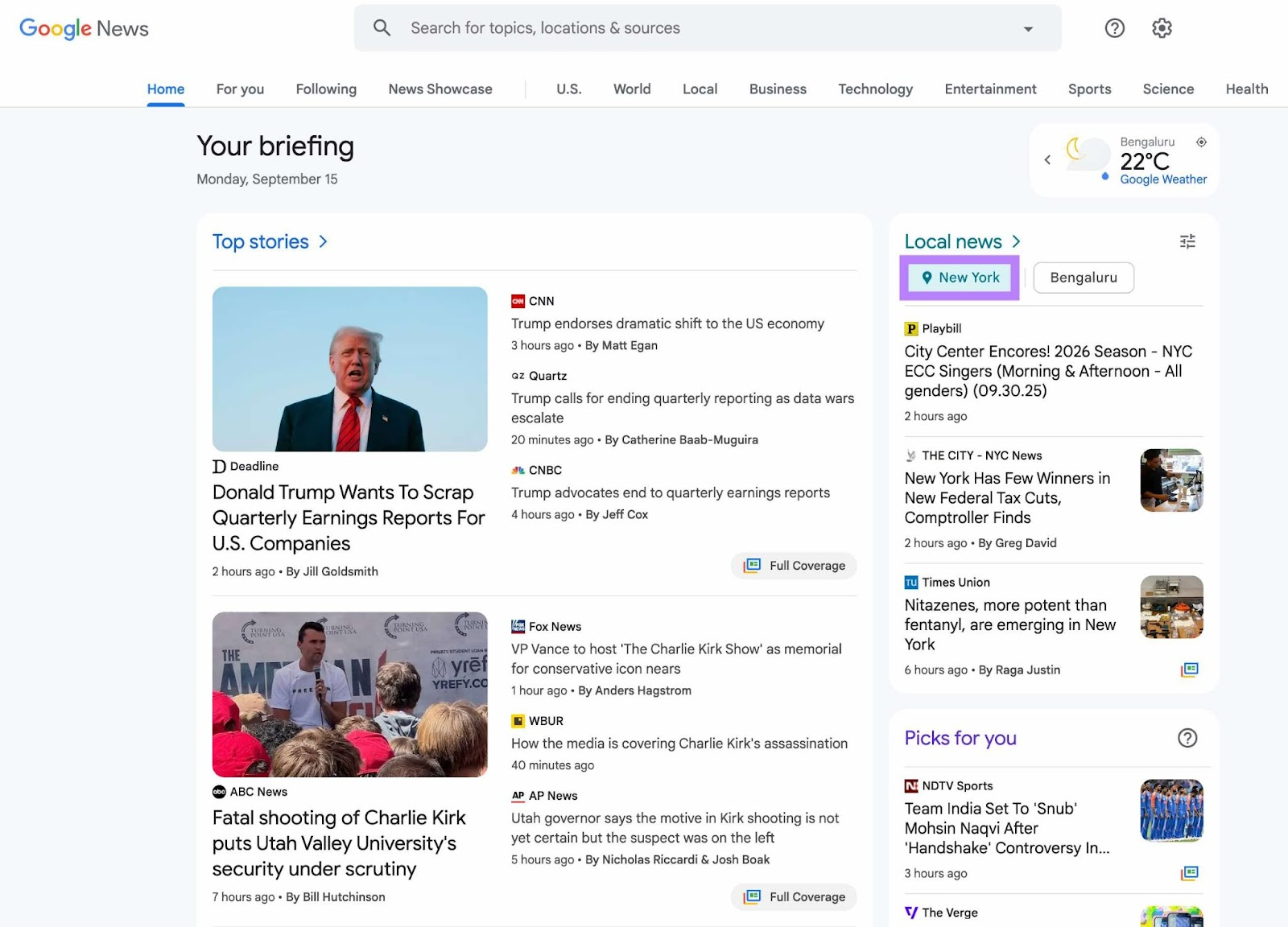Open the Google Weather link
This screenshot has width=1288, height=927.
click(1163, 179)
